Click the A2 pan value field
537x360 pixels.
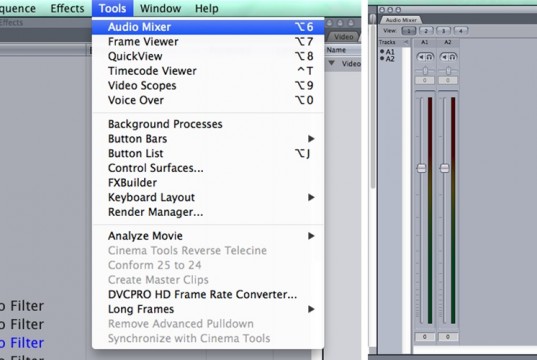point(448,80)
